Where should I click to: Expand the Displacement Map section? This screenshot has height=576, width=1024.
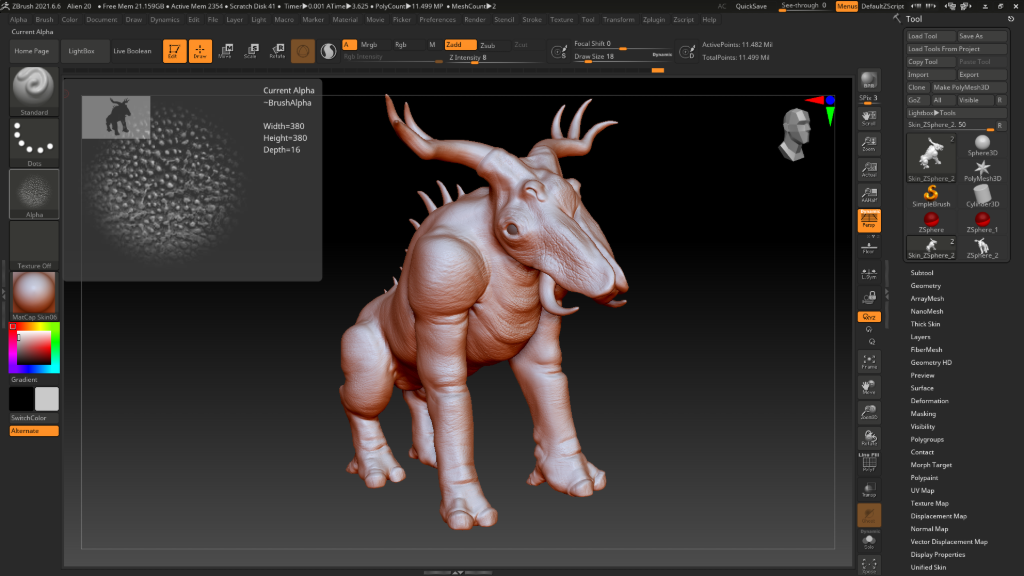tap(938, 516)
